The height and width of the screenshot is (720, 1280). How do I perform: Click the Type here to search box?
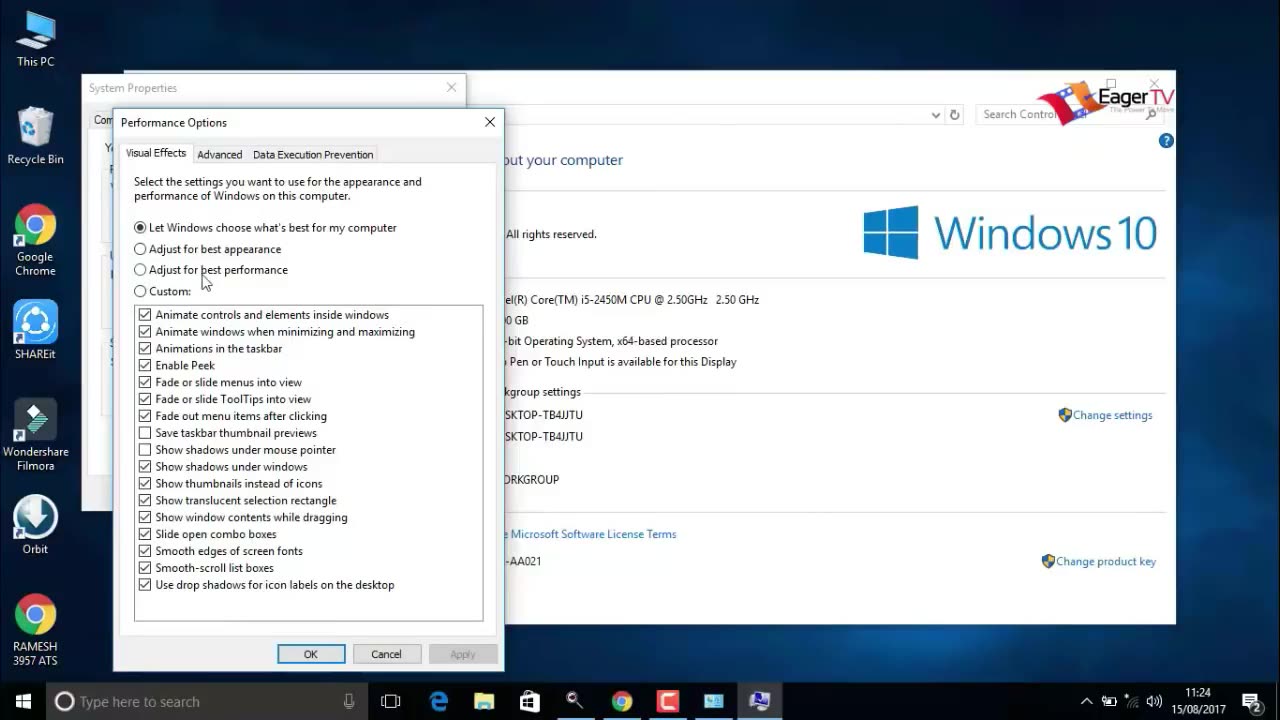(x=205, y=701)
